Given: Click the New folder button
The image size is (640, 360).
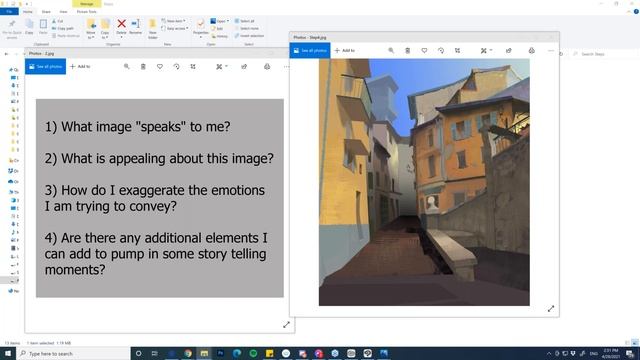Looking at the screenshot, I should click(x=153, y=29).
